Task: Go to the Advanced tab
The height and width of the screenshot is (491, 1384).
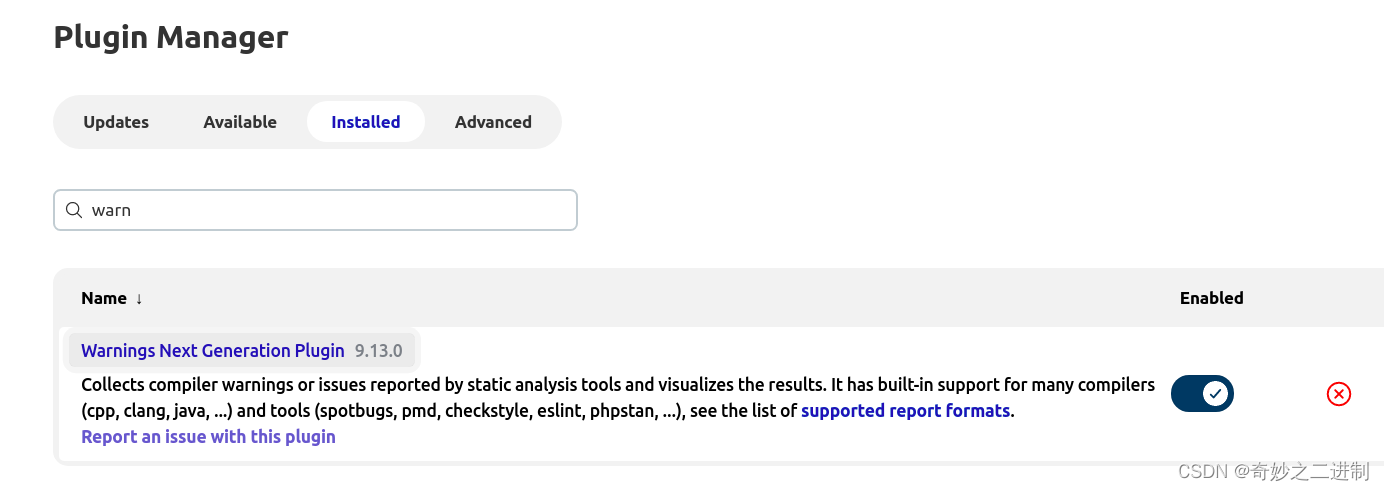Action: [493, 122]
